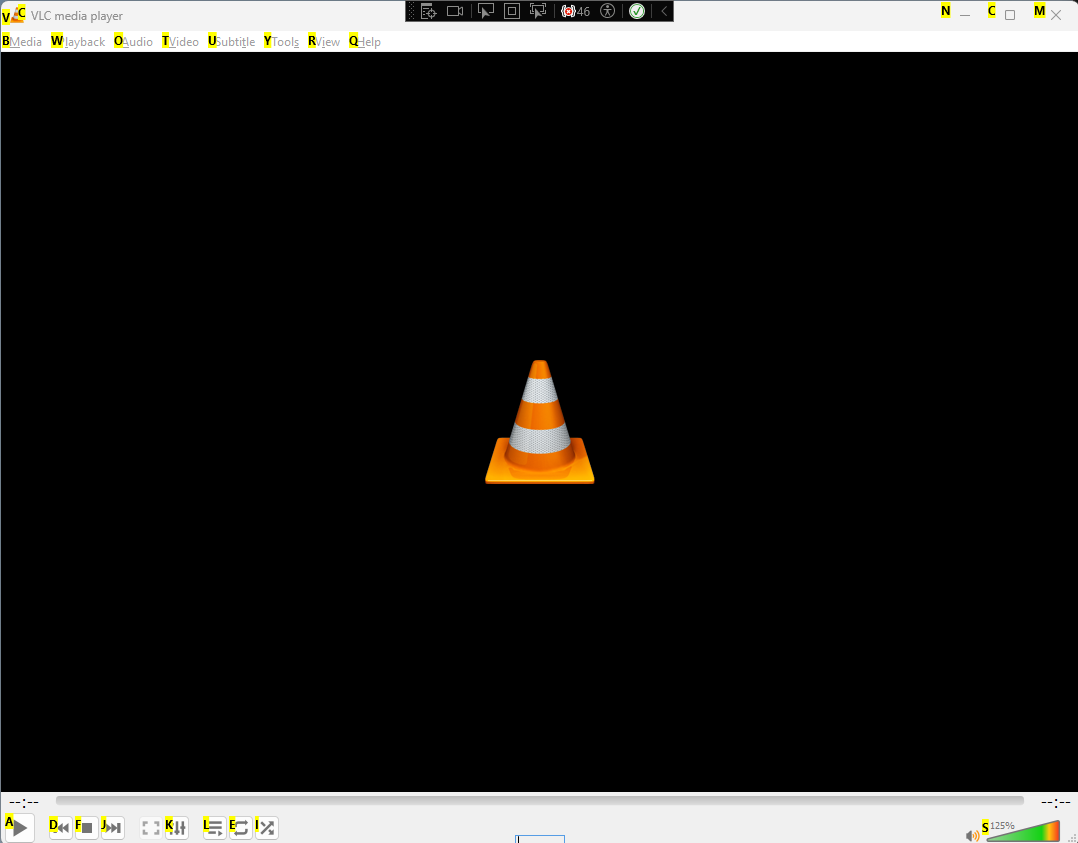Click the video camera icon in top toolbar
This screenshot has height=843, width=1078.
tap(455, 11)
